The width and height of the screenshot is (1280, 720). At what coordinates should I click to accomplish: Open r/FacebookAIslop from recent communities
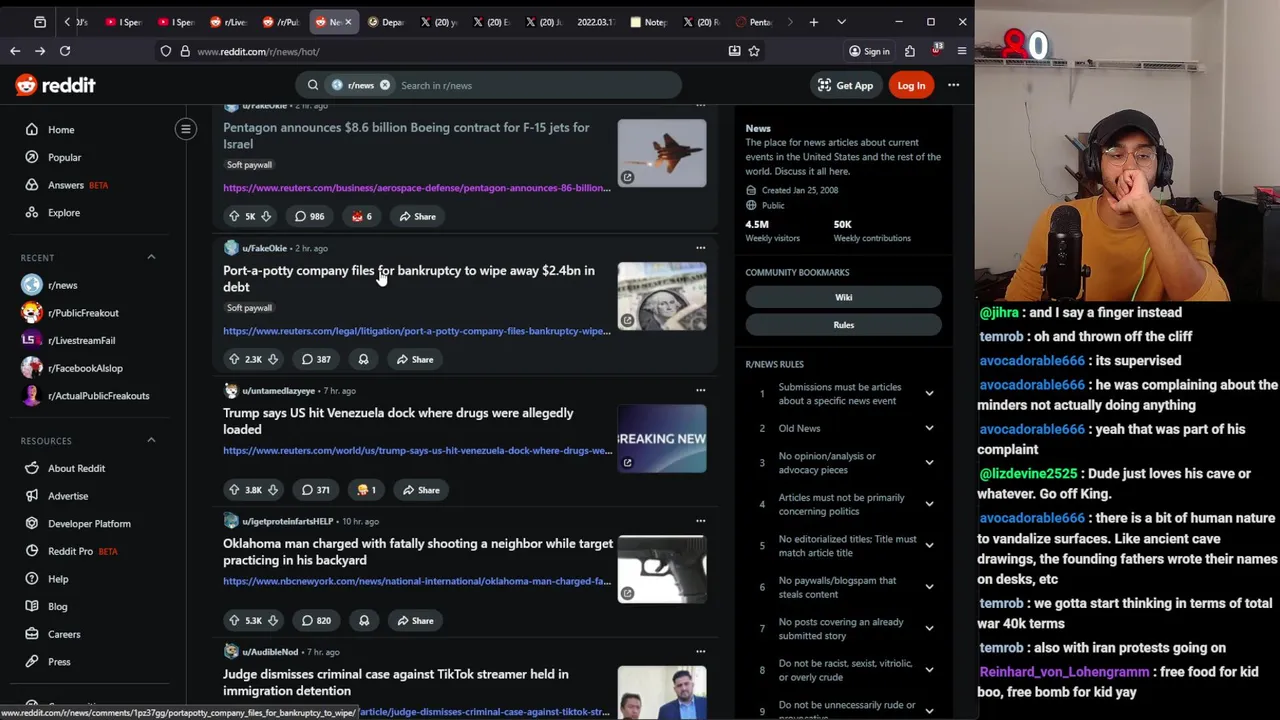click(x=85, y=368)
